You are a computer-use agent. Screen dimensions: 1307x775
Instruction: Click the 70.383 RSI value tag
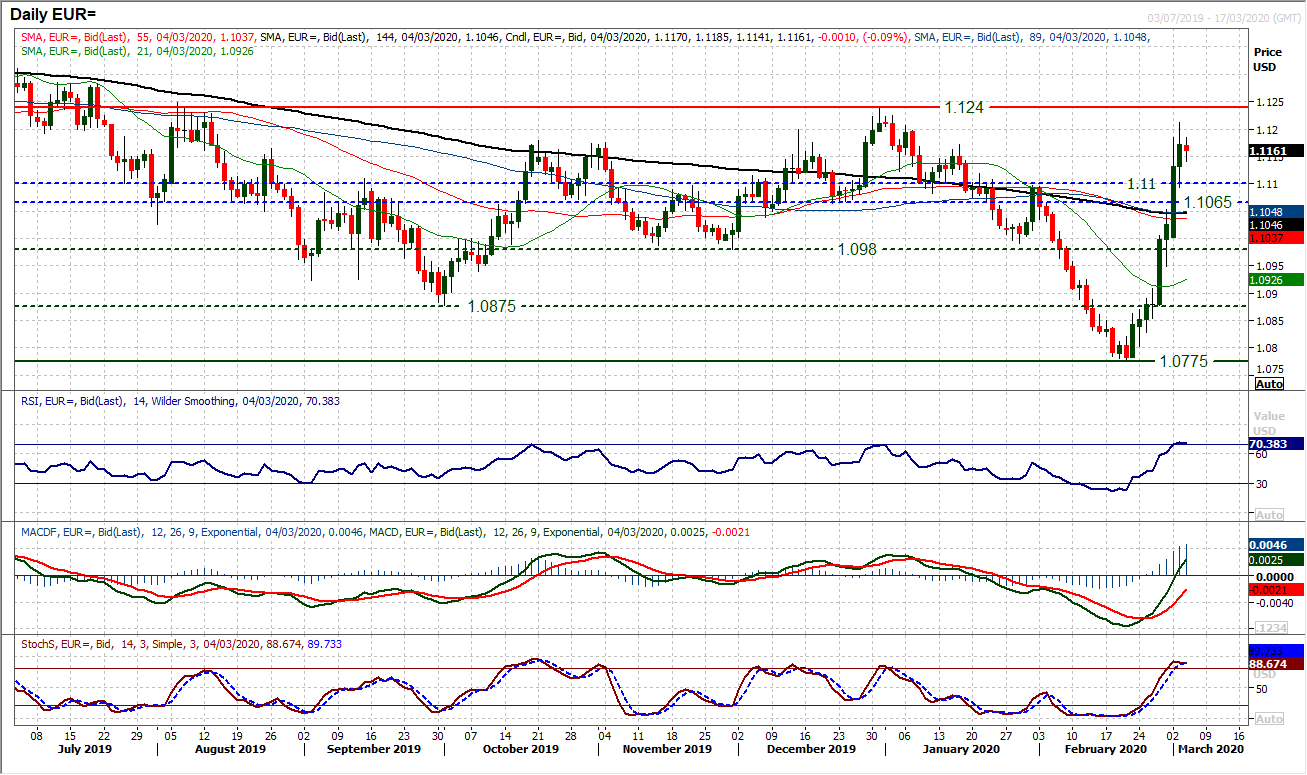[1276, 443]
